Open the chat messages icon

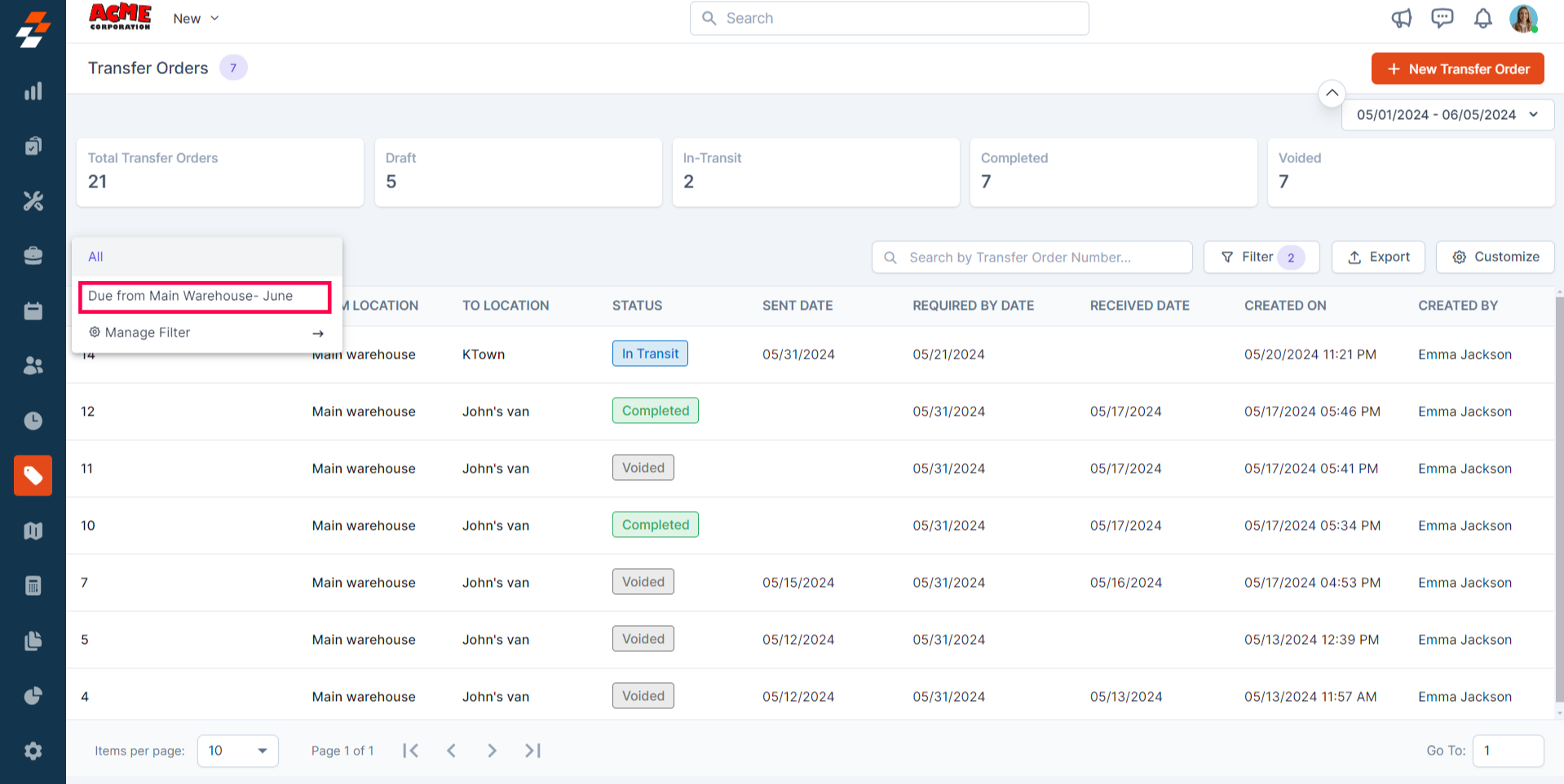[x=1442, y=18]
